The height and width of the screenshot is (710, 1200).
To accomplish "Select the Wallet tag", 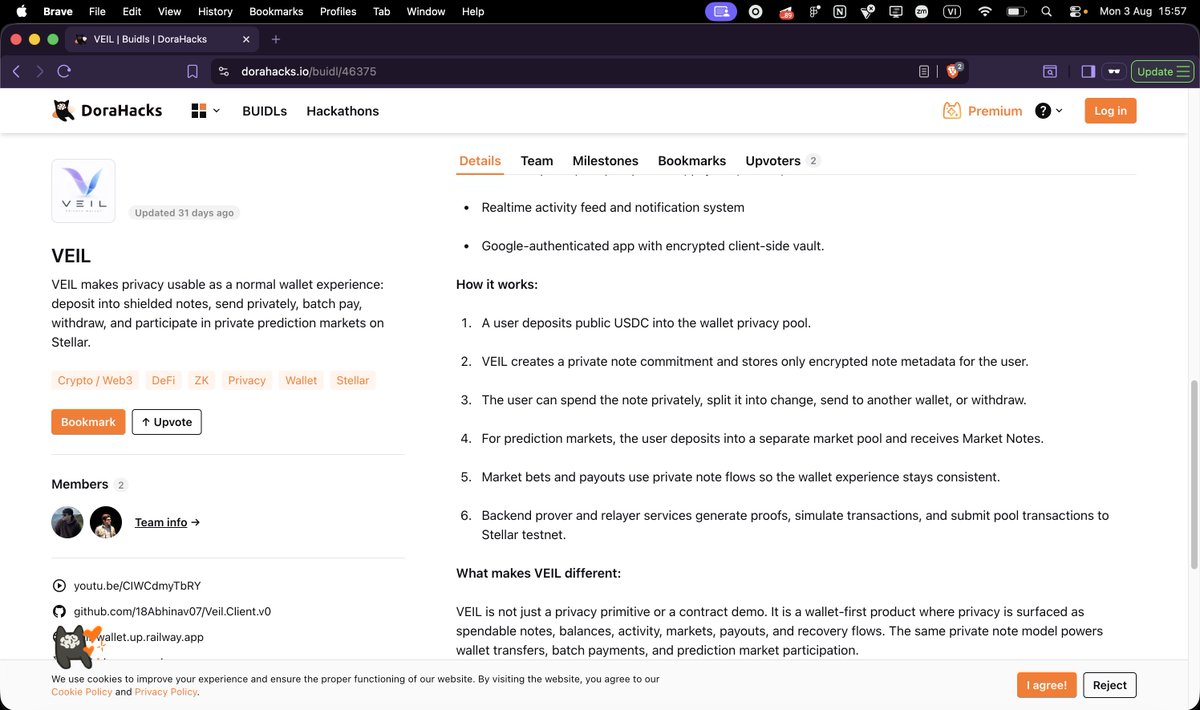I will pyautogui.click(x=301, y=380).
